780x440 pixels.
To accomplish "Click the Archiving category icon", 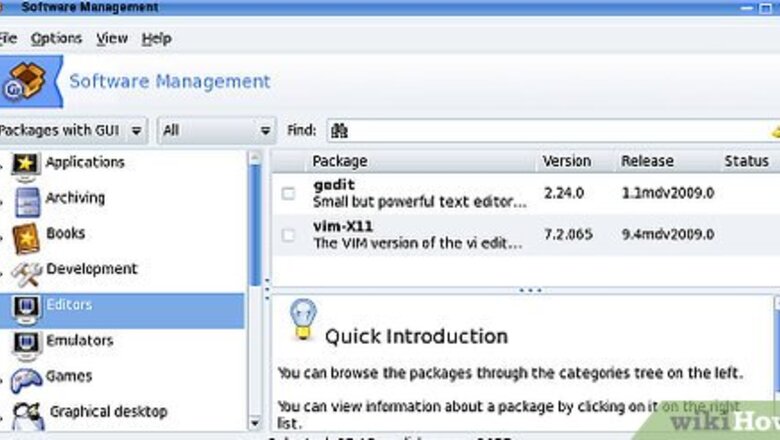I will [x=27, y=202].
